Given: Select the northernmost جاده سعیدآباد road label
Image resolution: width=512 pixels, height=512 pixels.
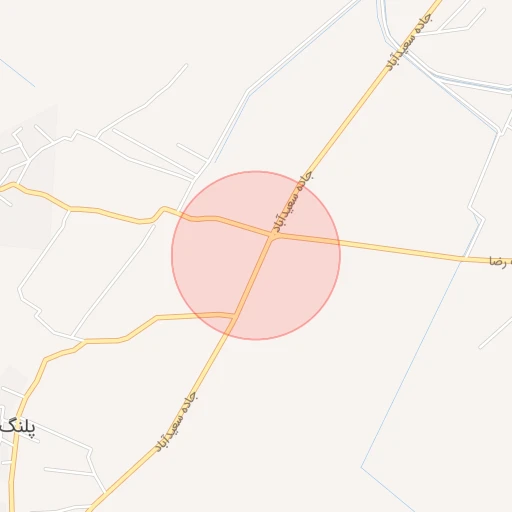Looking at the screenshot, I should [409, 42].
